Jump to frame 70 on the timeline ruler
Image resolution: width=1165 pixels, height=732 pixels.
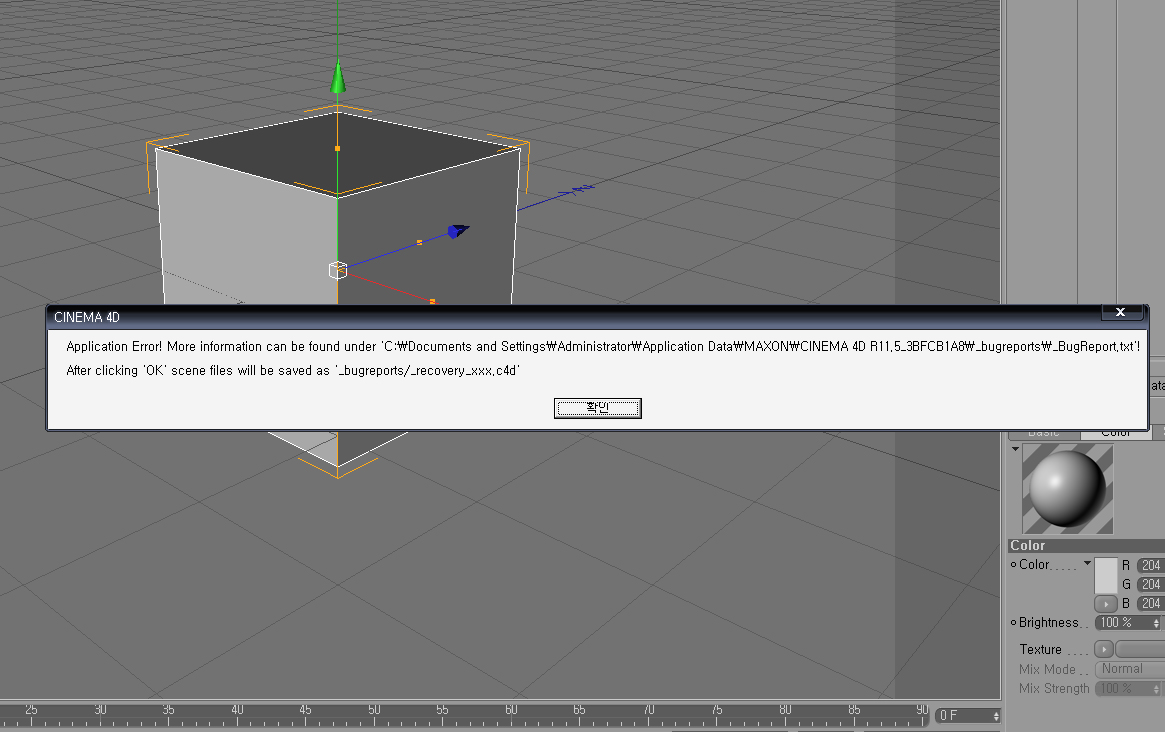coord(649,710)
